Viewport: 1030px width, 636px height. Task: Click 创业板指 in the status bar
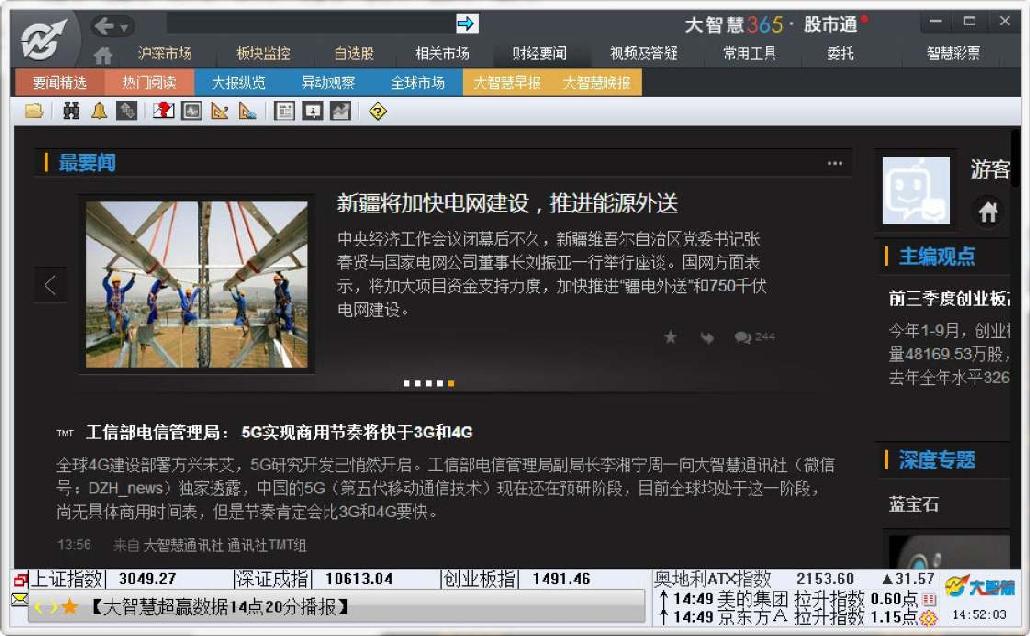(480, 579)
